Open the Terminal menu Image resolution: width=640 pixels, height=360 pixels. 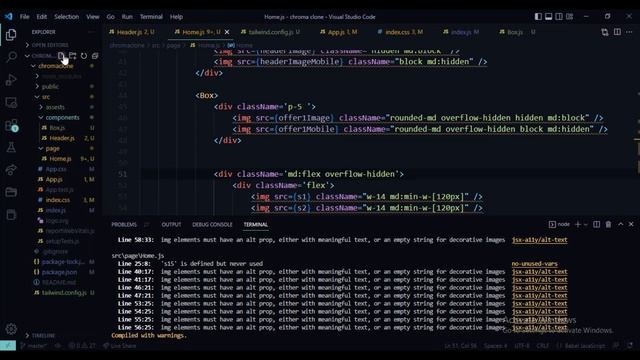(151, 17)
